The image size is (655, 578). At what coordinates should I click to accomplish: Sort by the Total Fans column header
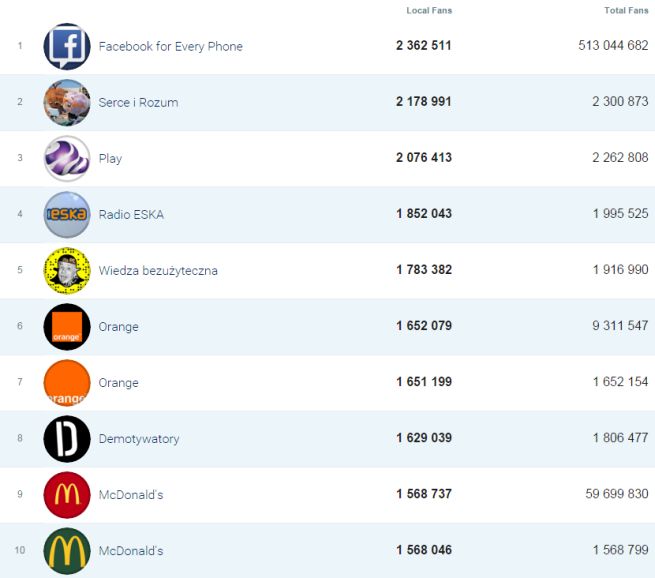[x=626, y=11]
